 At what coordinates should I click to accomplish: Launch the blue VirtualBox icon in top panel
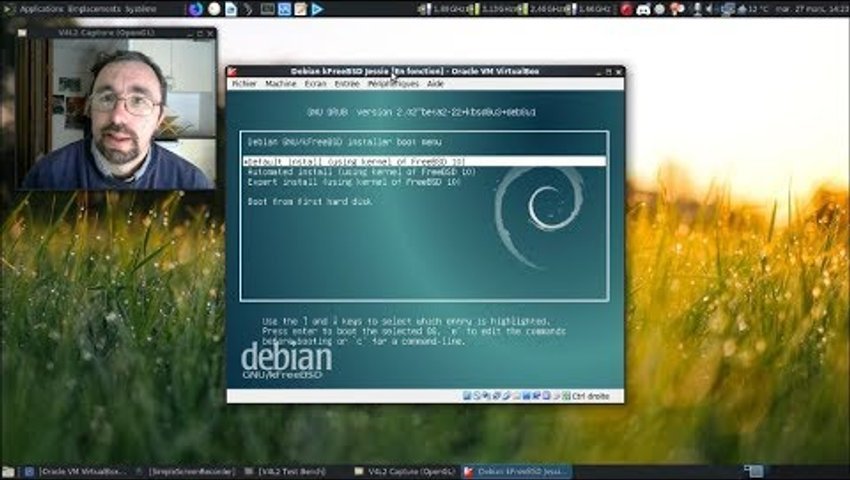point(285,9)
